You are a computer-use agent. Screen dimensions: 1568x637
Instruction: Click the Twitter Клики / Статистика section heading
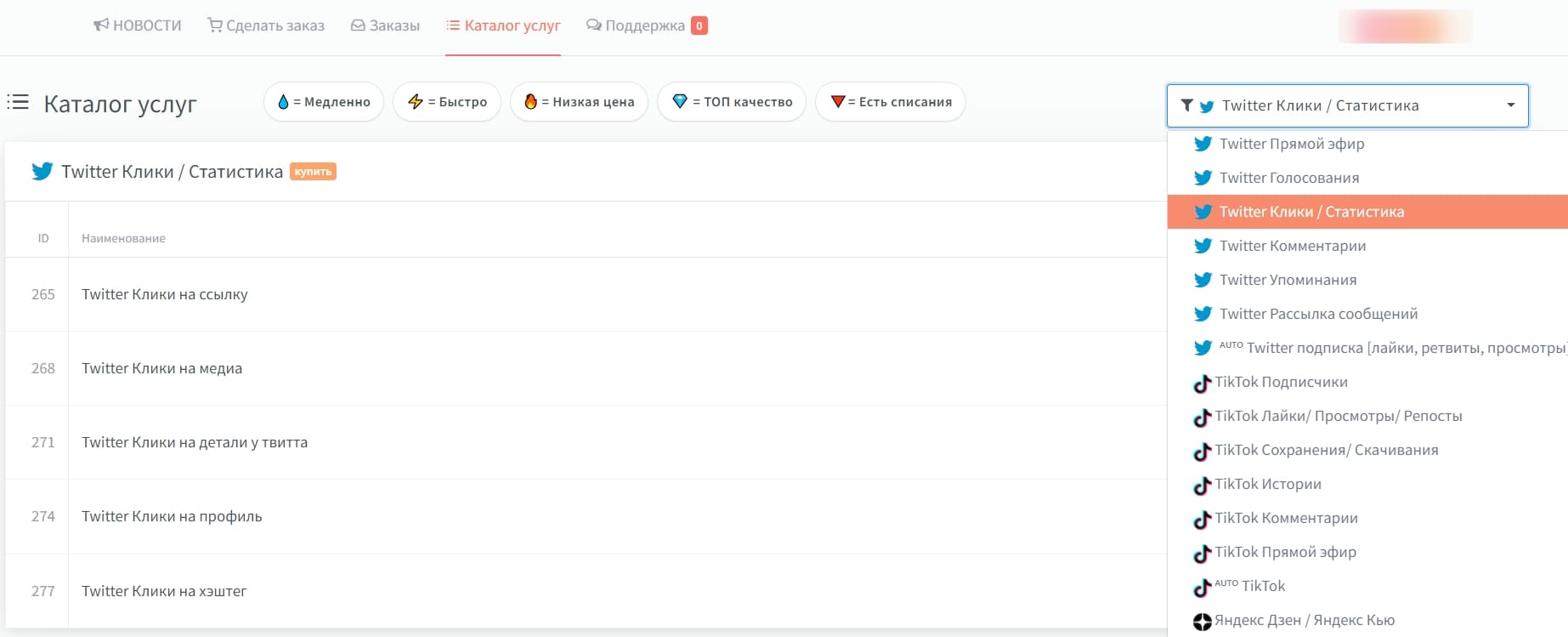point(172,172)
